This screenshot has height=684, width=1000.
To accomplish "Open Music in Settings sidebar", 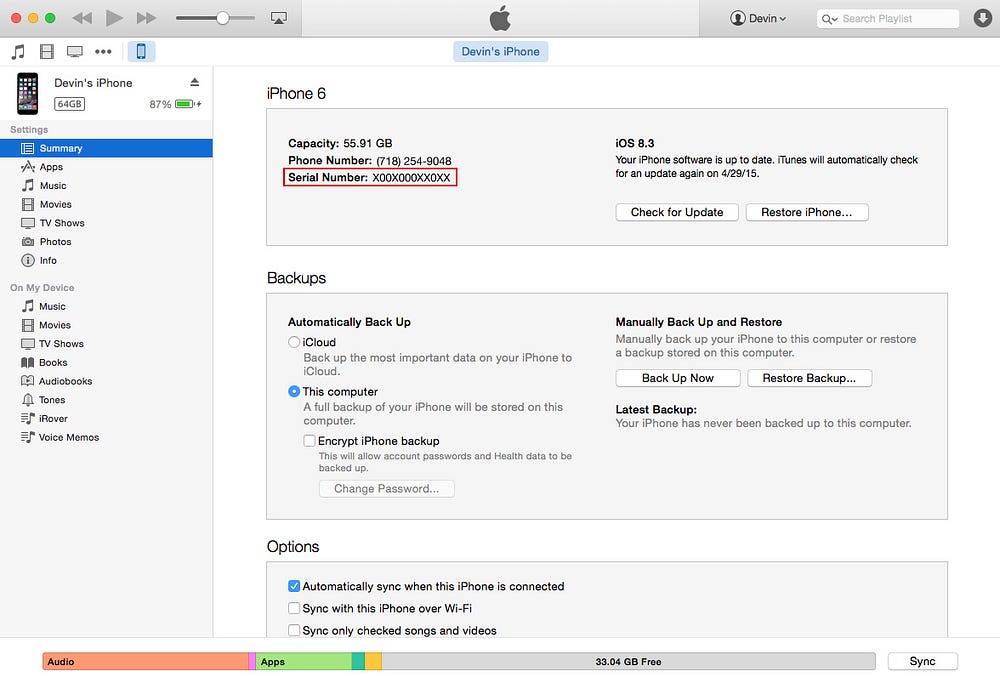I will pos(106,186).
